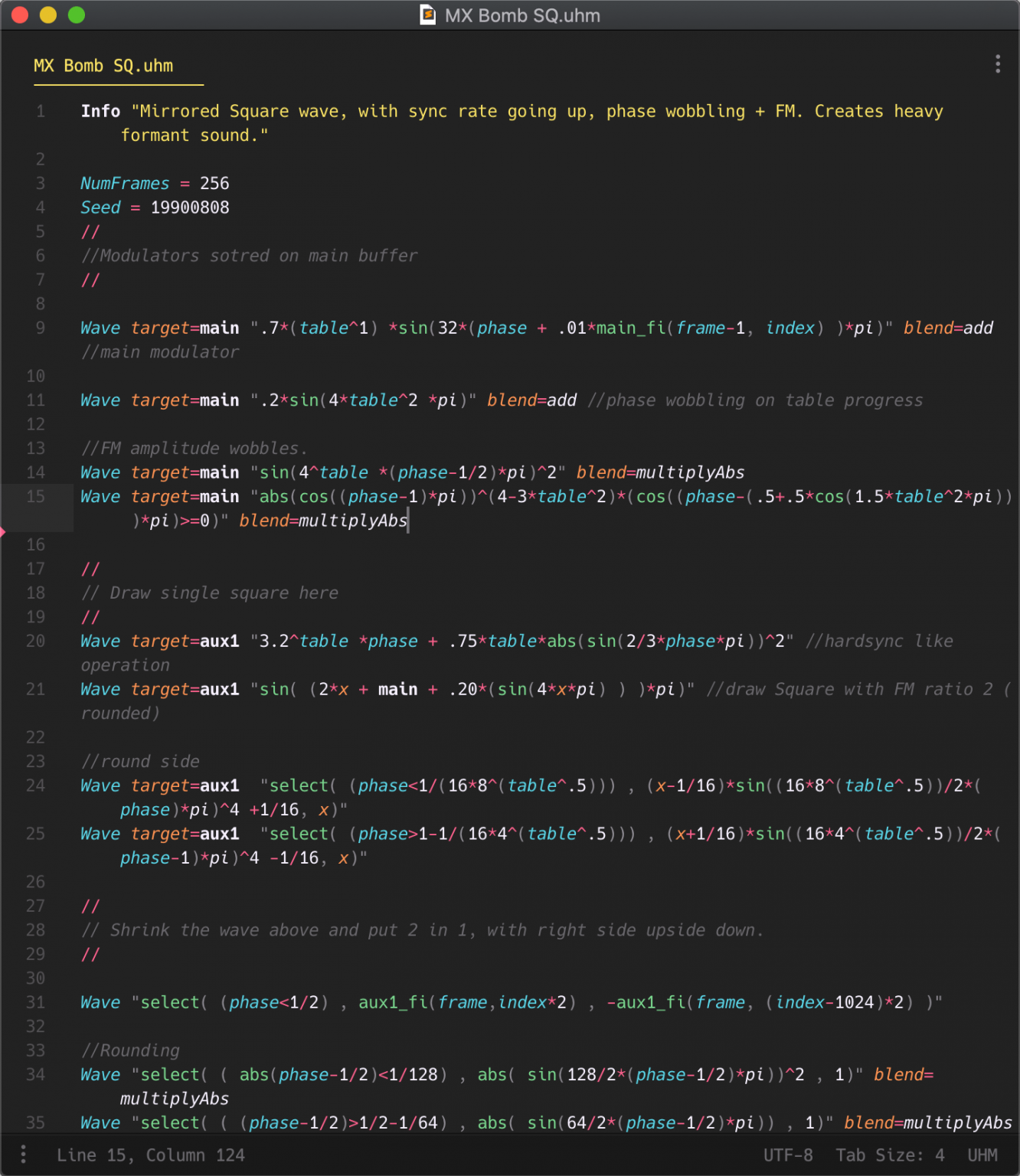Click the Seed value 19900808

pyautogui.click(x=190, y=207)
